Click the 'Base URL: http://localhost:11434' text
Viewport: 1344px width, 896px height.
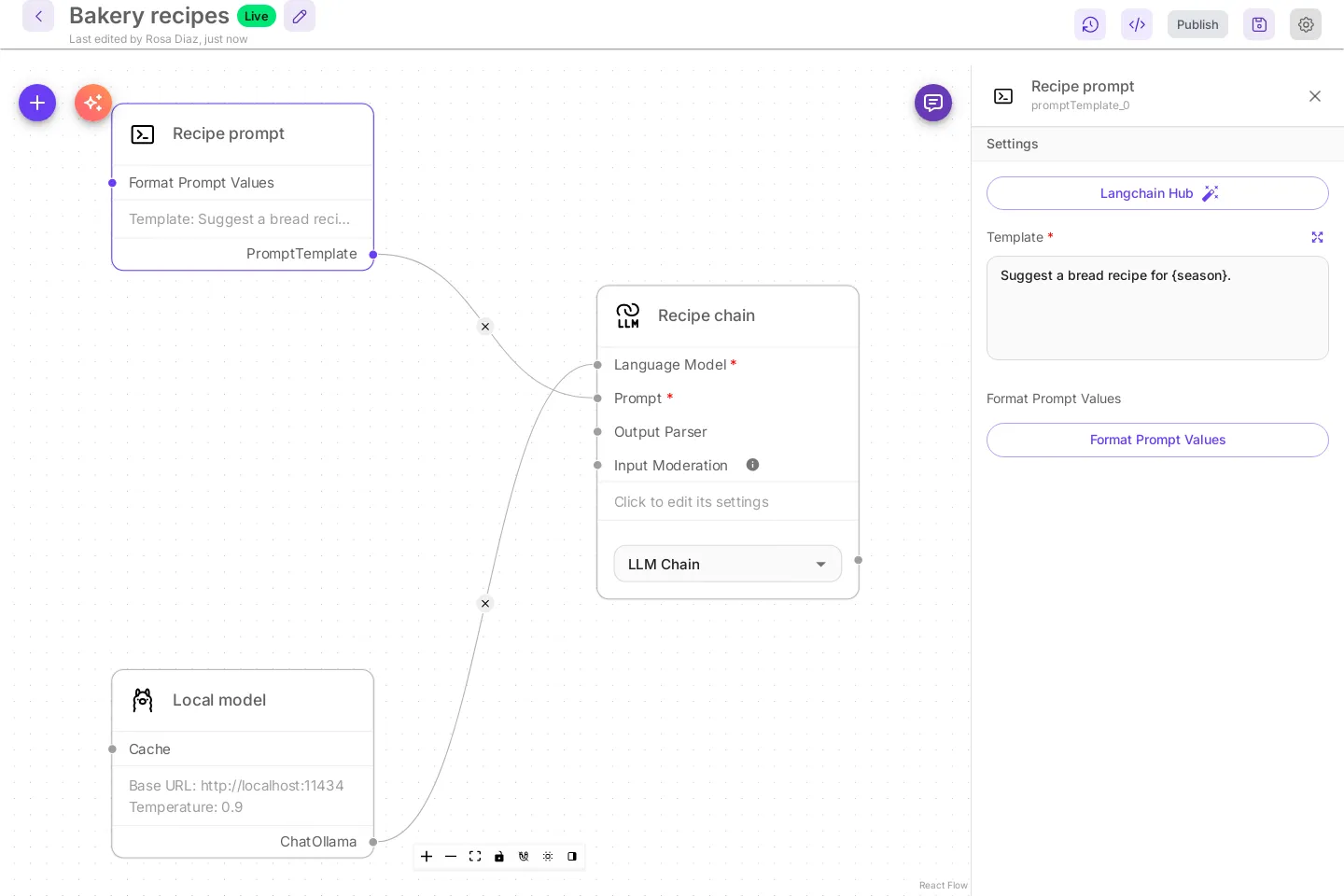coord(236,786)
